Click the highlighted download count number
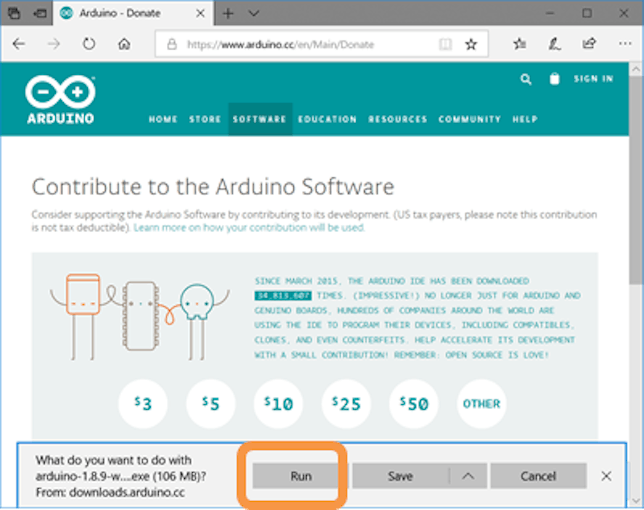The width and height of the screenshot is (644, 510). tap(283, 296)
